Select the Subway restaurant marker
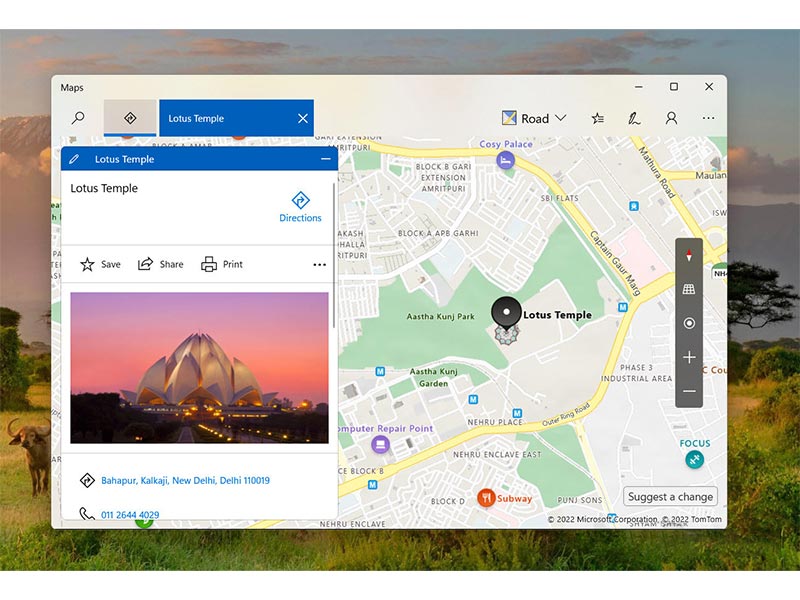This screenshot has width=800, height=600. [x=486, y=497]
